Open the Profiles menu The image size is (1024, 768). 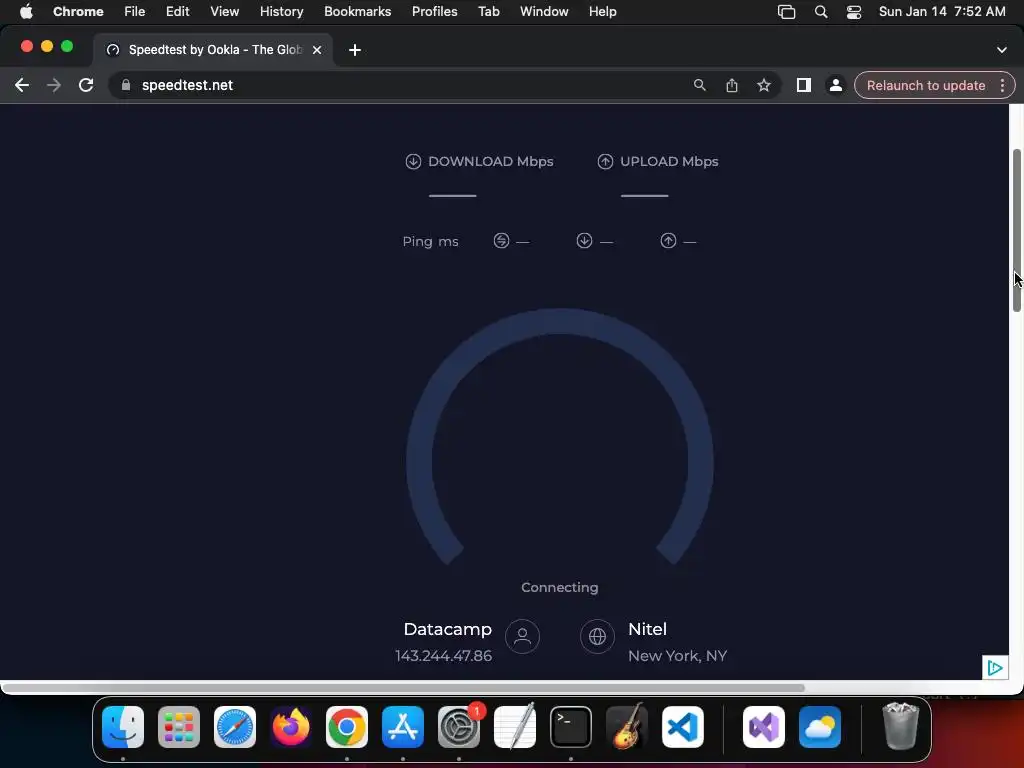pyautogui.click(x=434, y=12)
